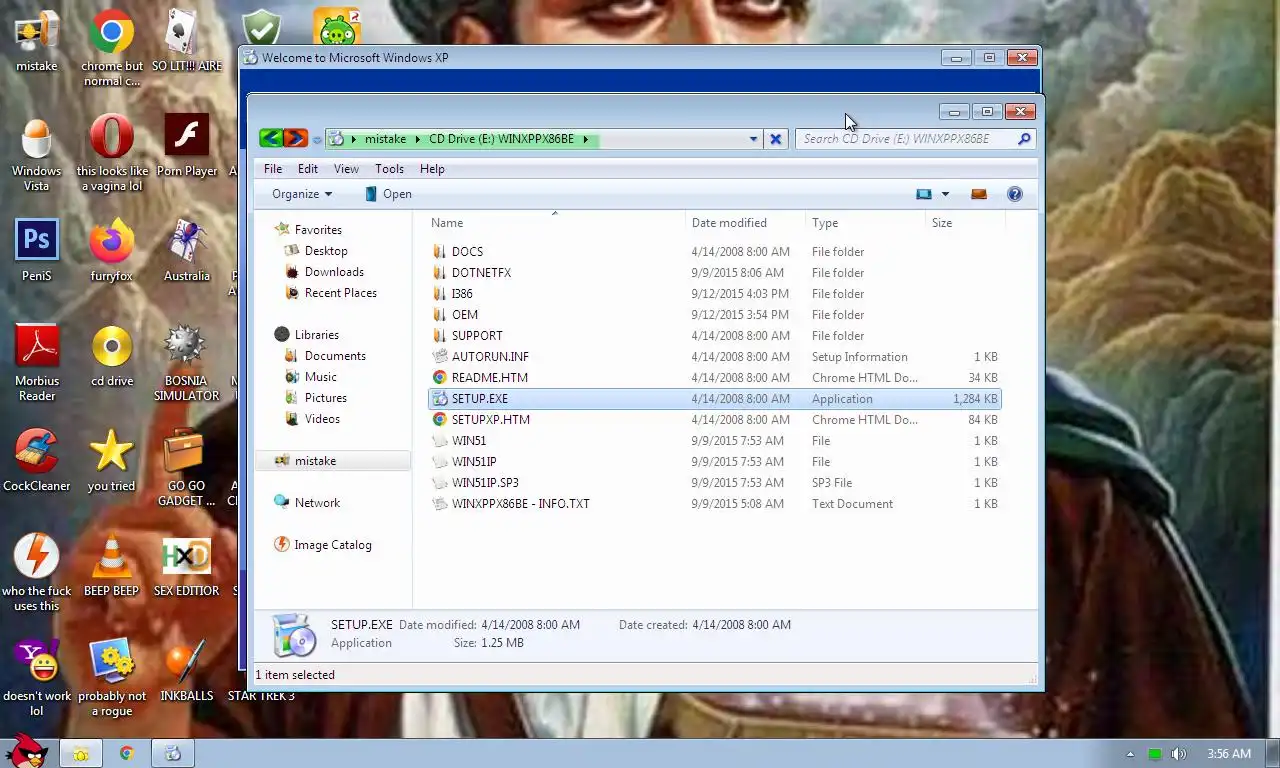Click the blue X button beside address bar

click(x=775, y=139)
